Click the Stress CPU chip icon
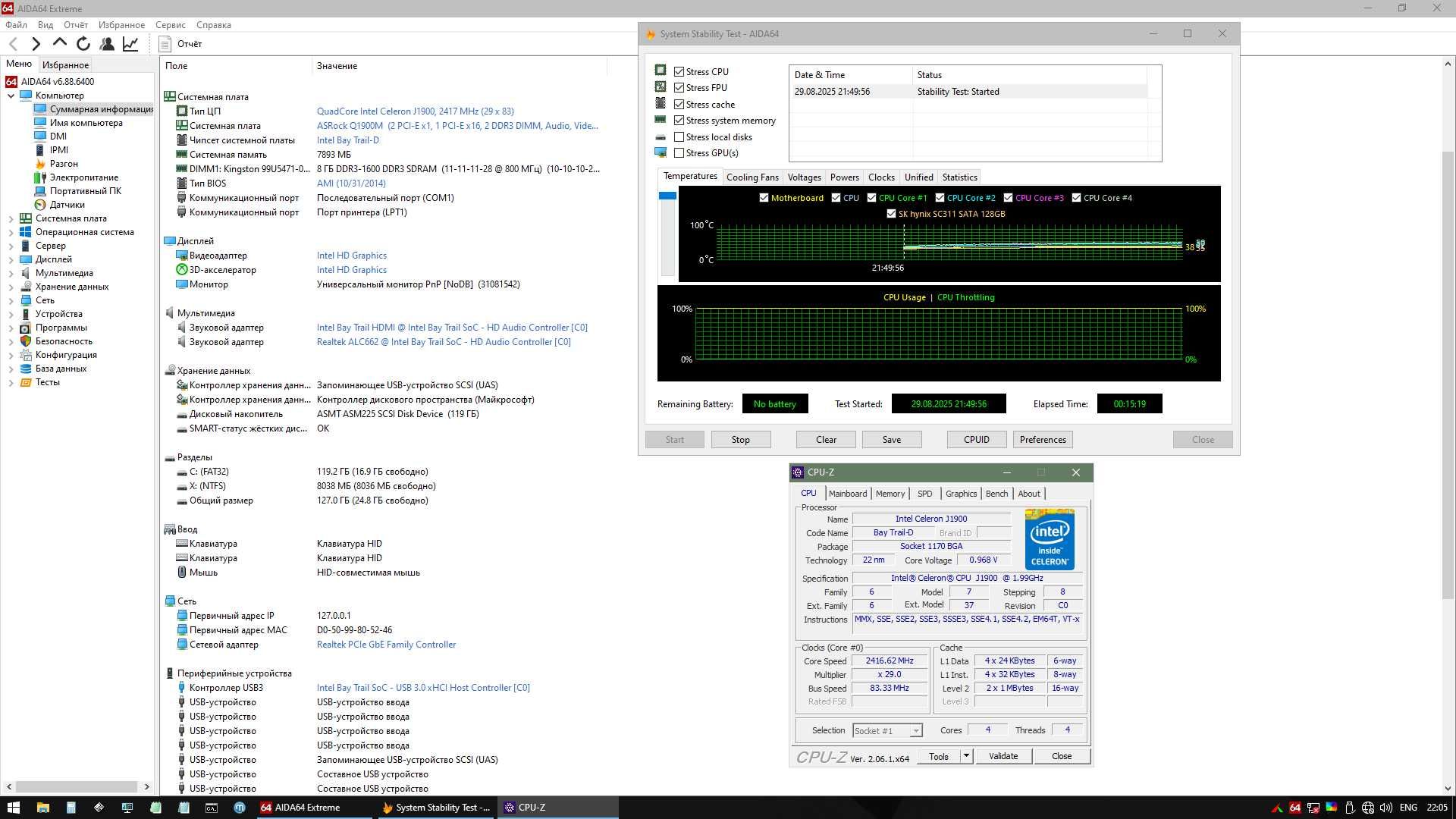The image size is (1456, 819). tap(661, 70)
